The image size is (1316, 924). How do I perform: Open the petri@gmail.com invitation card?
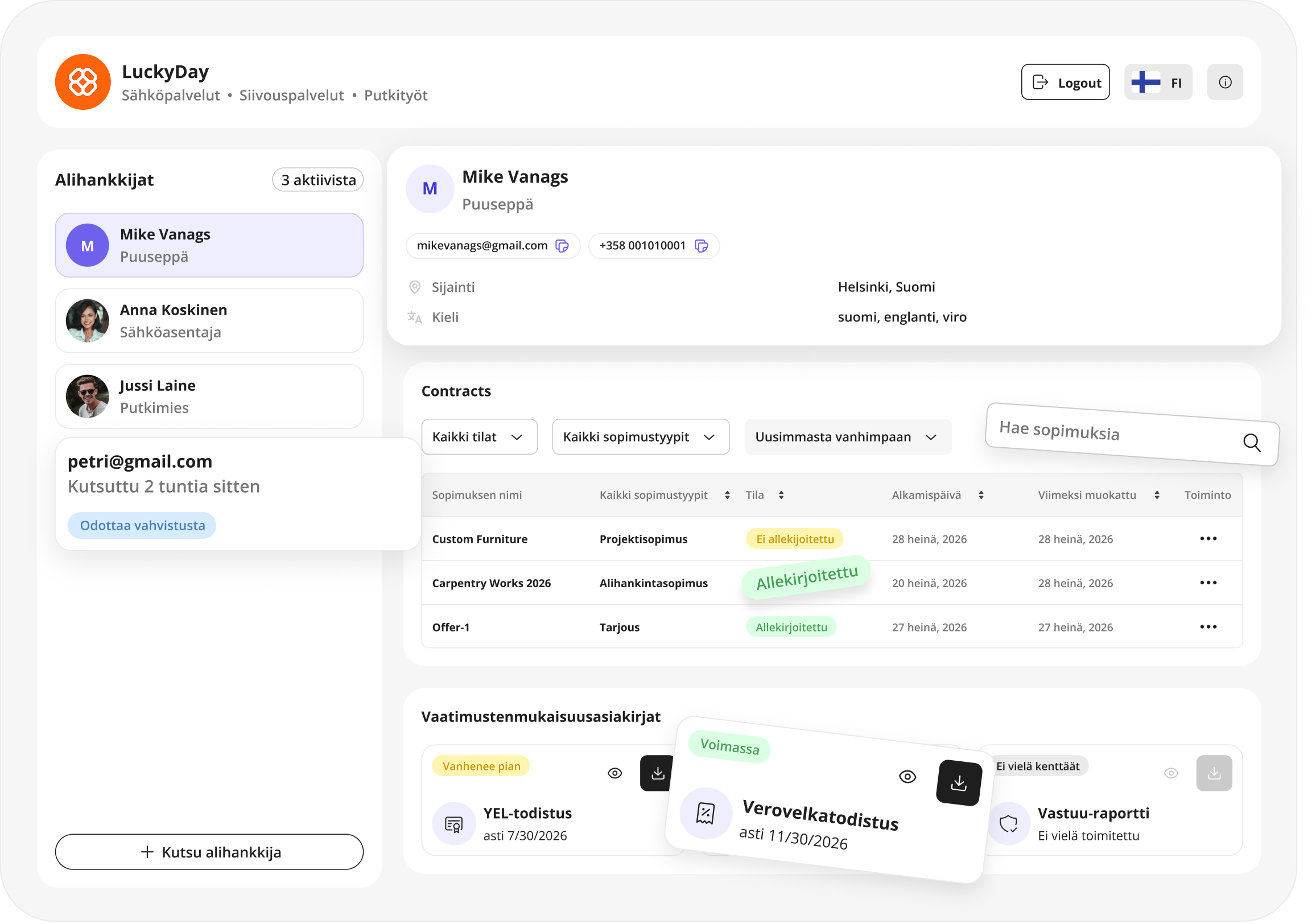point(238,495)
